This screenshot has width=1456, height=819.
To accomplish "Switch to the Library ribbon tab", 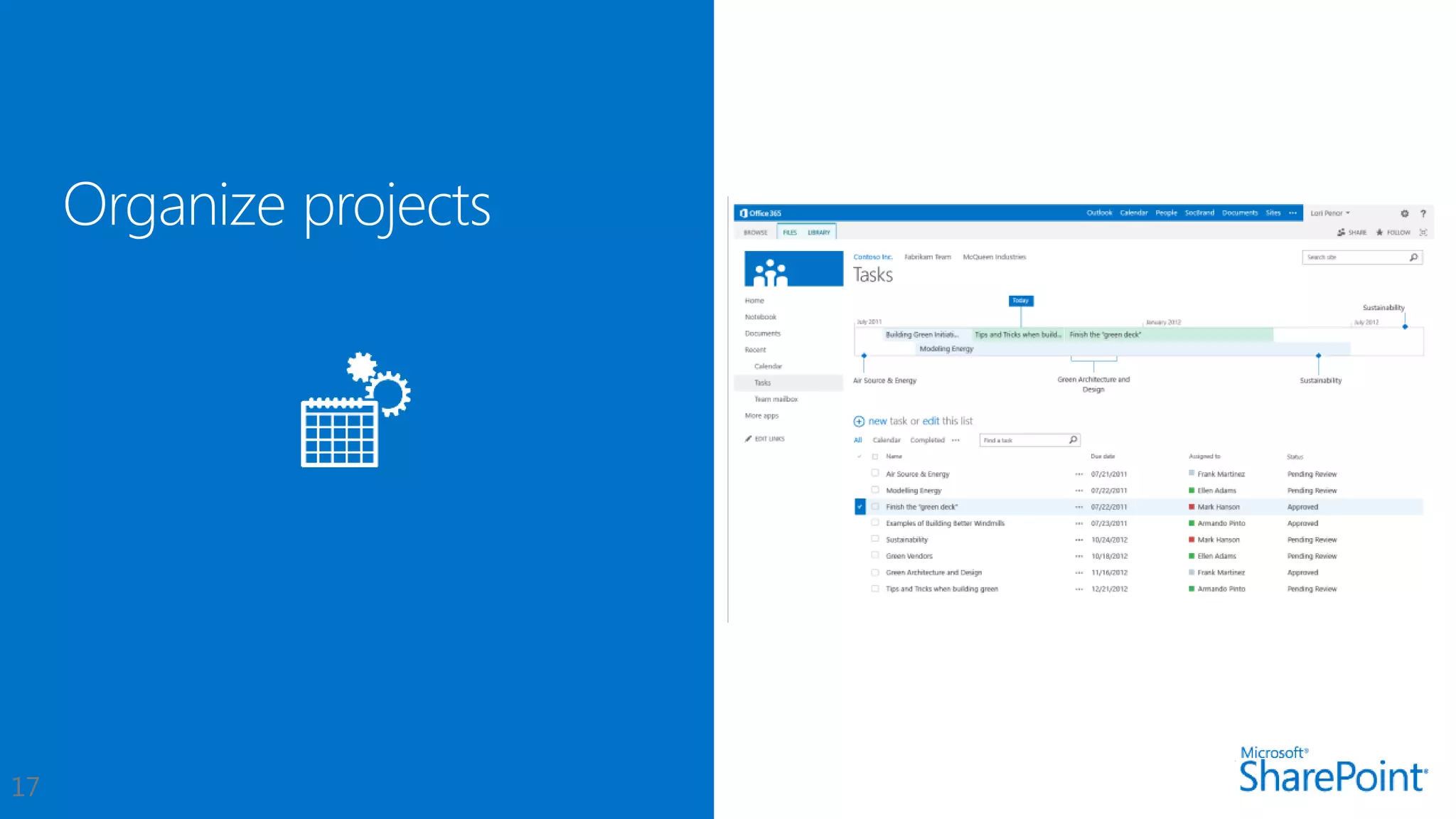I will [x=818, y=232].
